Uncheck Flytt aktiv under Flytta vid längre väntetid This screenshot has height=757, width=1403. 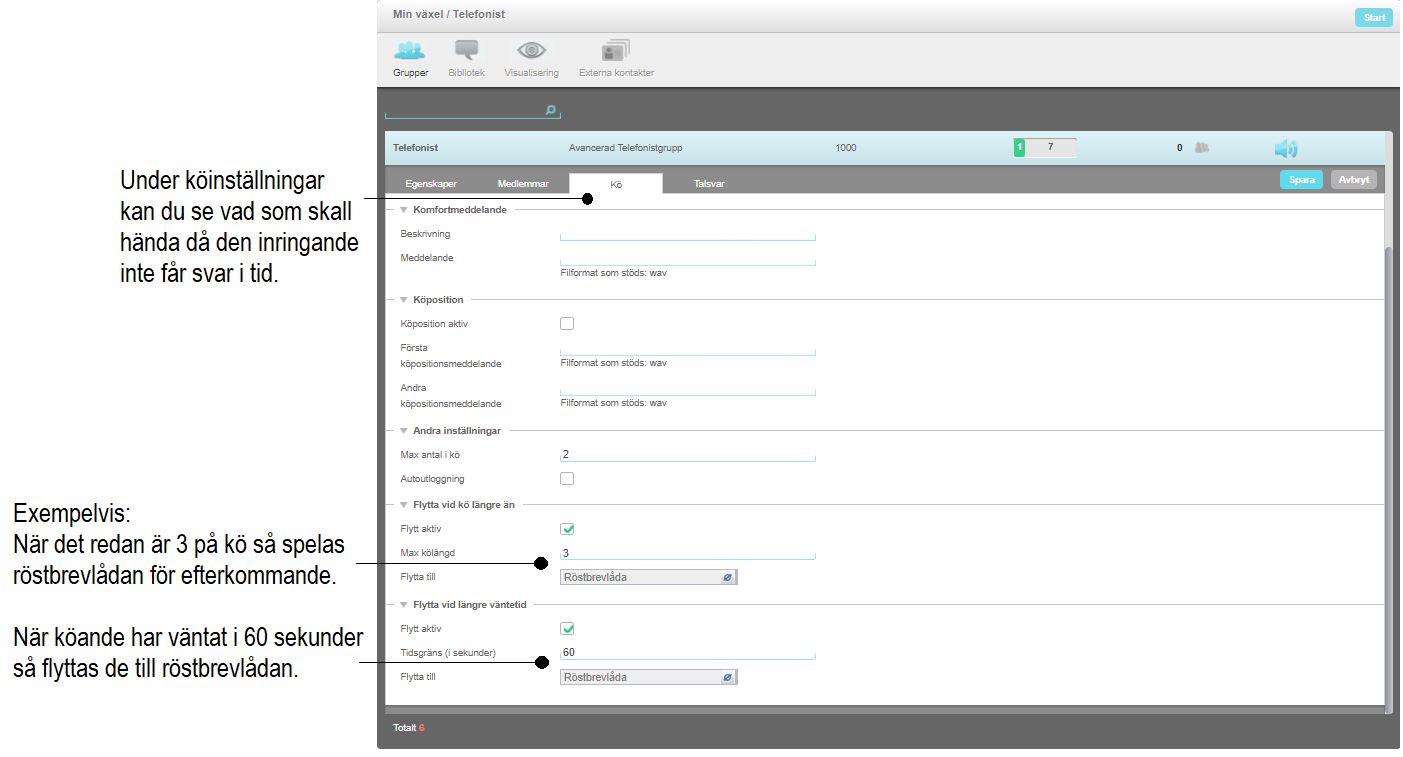click(567, 629)
